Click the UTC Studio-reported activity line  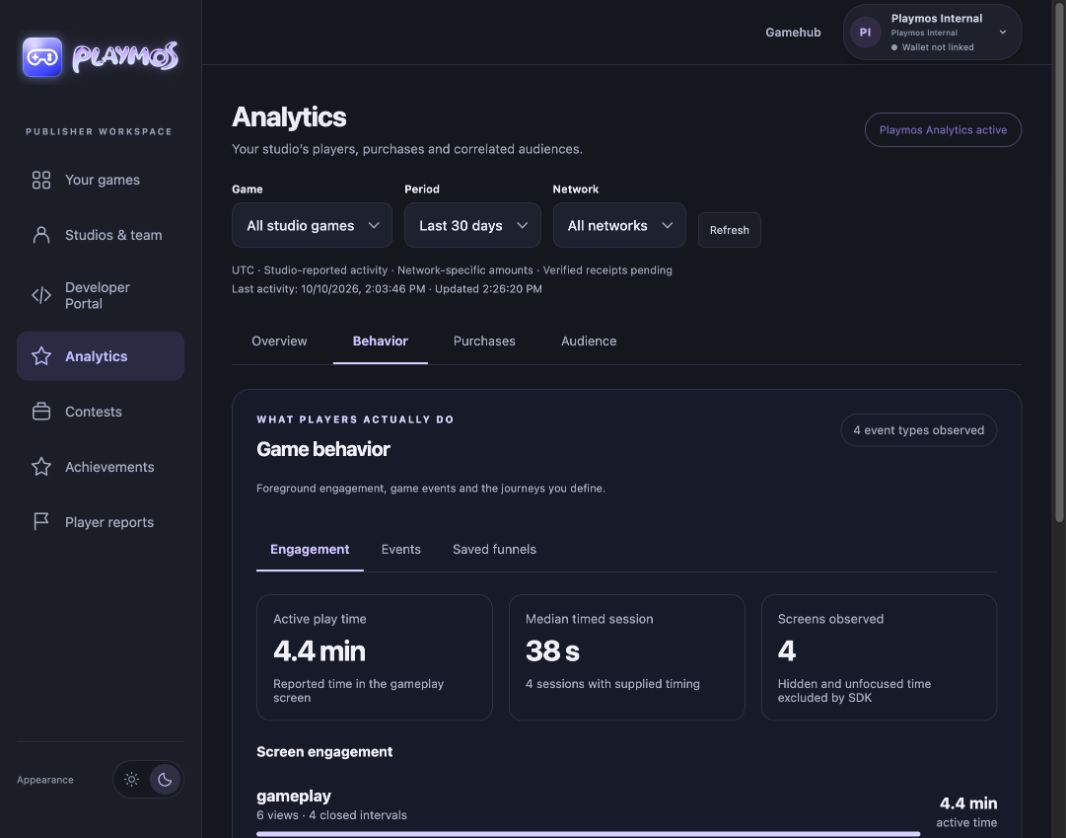click(452, 270)
